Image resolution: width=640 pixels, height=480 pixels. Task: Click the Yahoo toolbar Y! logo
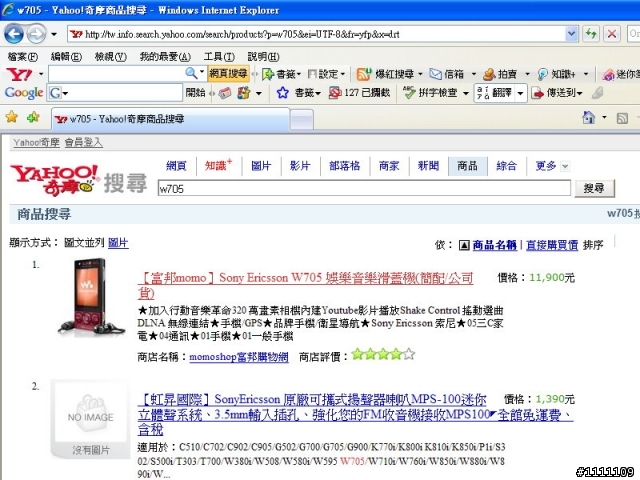(19, 74)
